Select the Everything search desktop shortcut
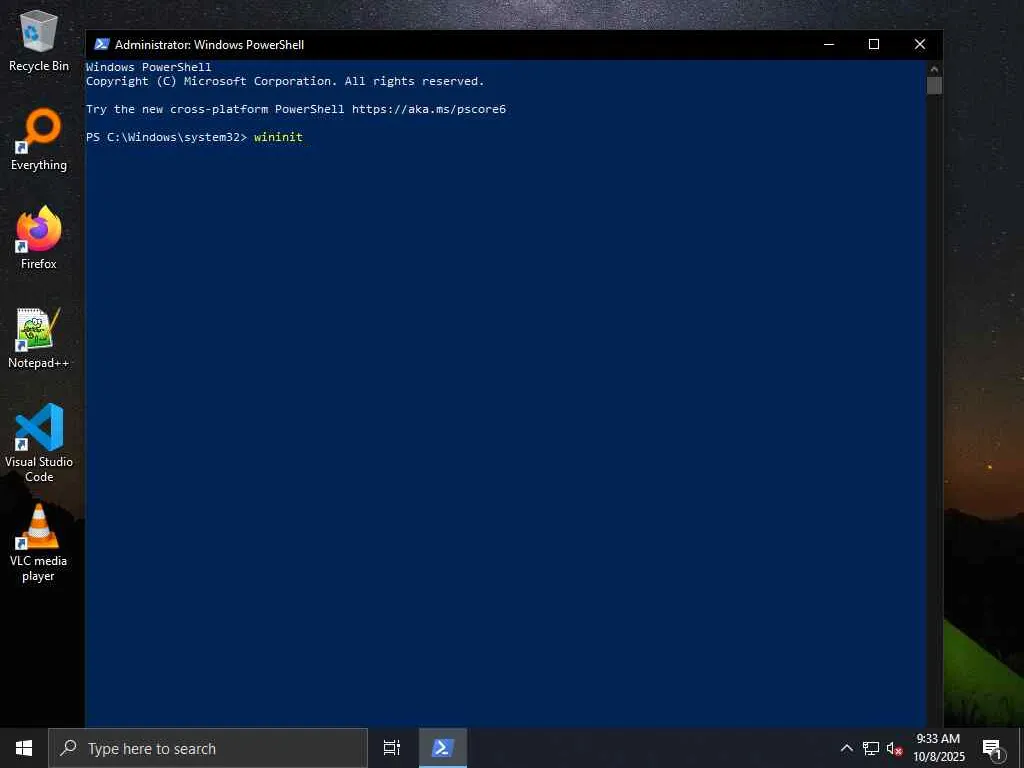The image size is (1024, 768). pyautogui.click(x=39, y=140)
